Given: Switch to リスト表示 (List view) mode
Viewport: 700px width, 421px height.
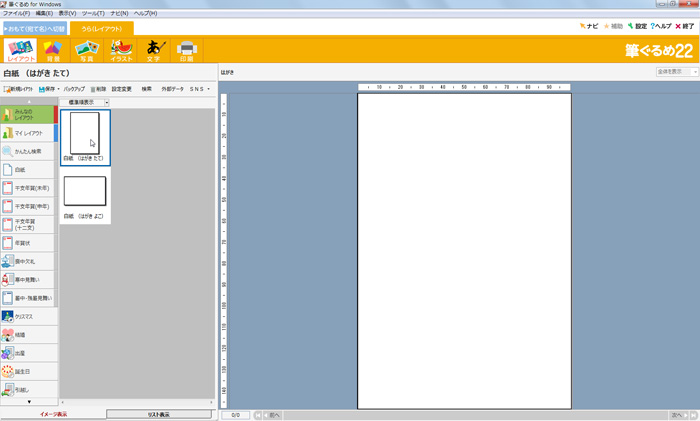Looking at the screenshot, I should (159, 414).
